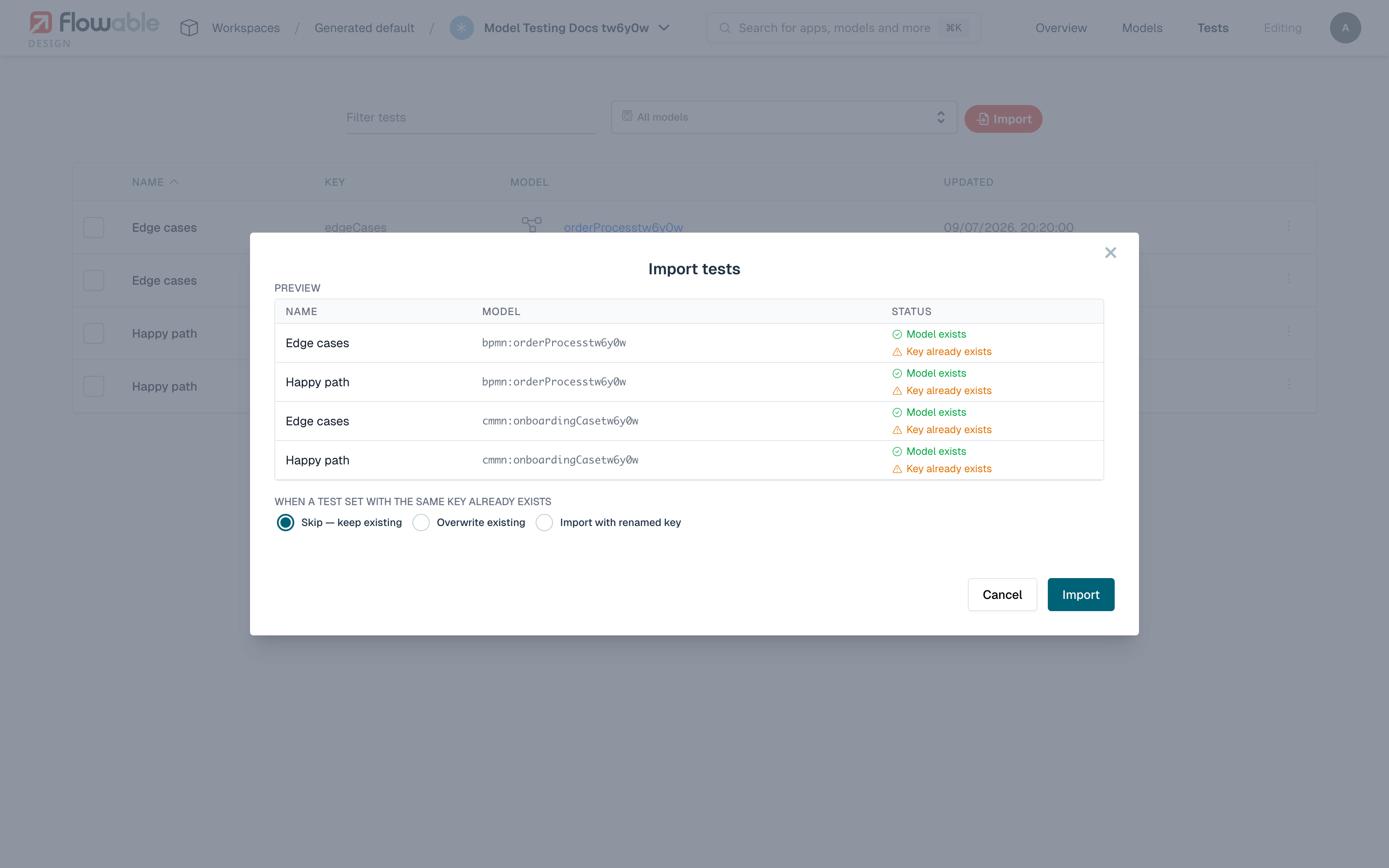This screenshot has height=868, width=1389.
Task: Click the ⌘K shortcut badge
Action: (x=953, y=27)
